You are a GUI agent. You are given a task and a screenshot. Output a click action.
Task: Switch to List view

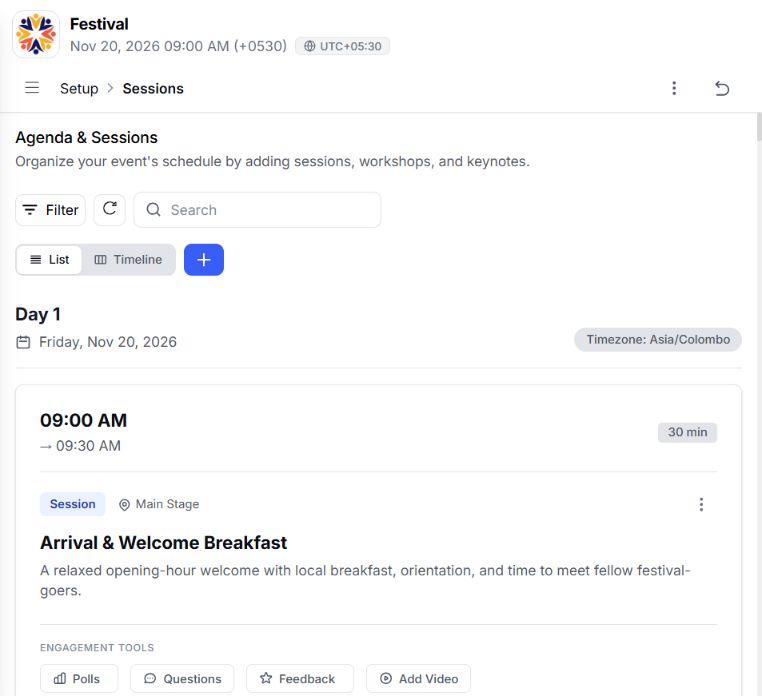click(49, 260)
